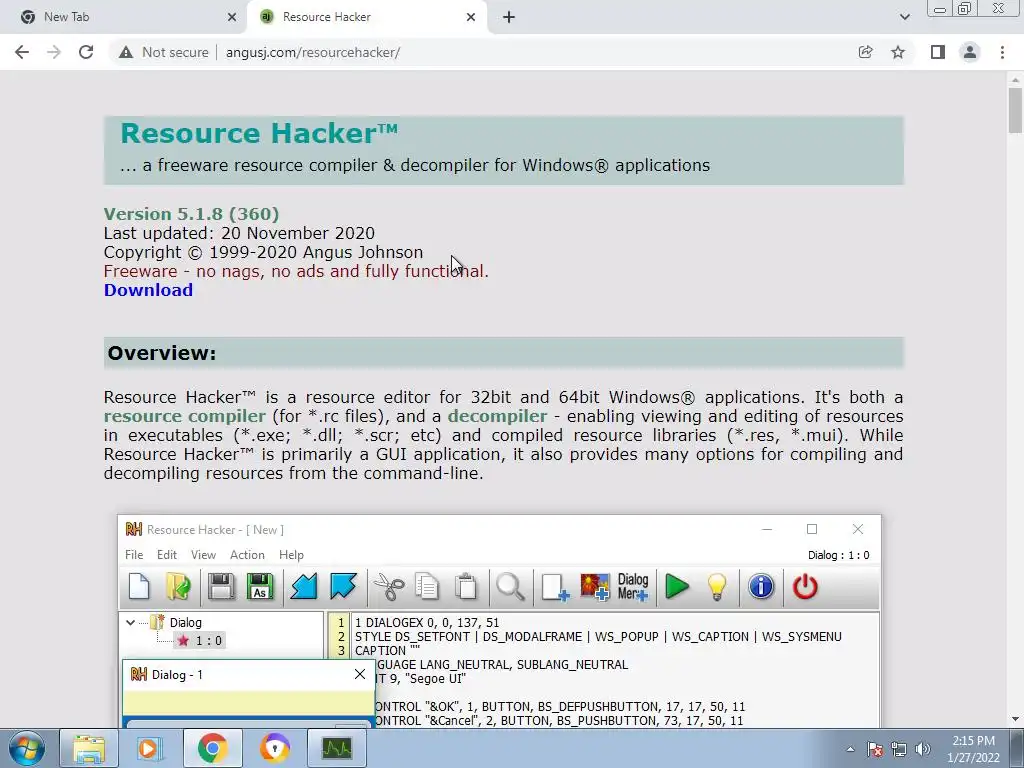Click the add new blank resource icon
Image resolution: width=1024 pixels, height=768 pixels.
(x=555, y=586)
